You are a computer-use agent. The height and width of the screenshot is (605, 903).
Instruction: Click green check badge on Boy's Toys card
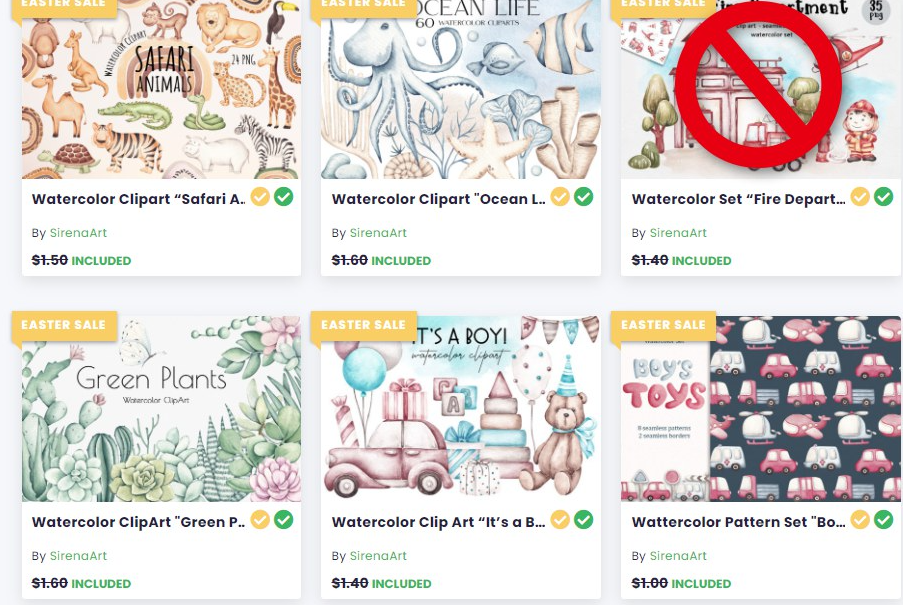(x=883, y=520)
